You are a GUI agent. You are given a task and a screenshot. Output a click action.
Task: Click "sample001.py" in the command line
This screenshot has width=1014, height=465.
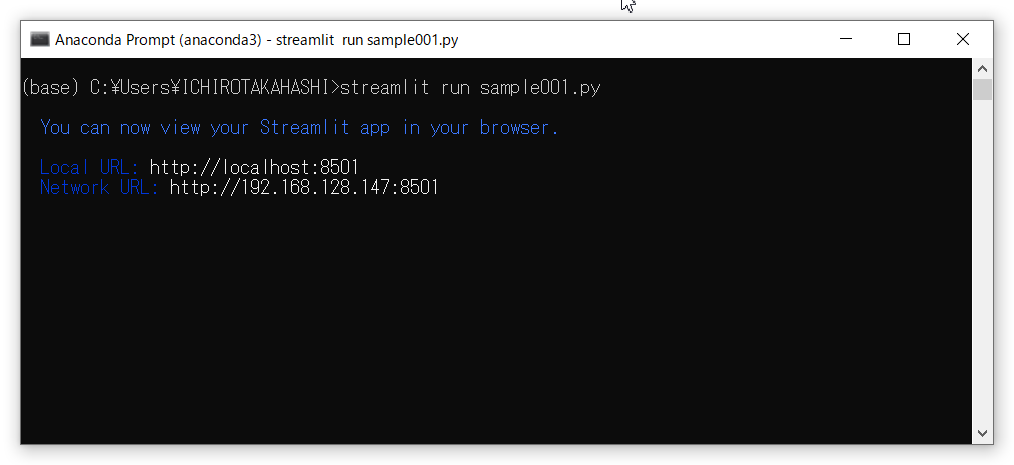540,88
